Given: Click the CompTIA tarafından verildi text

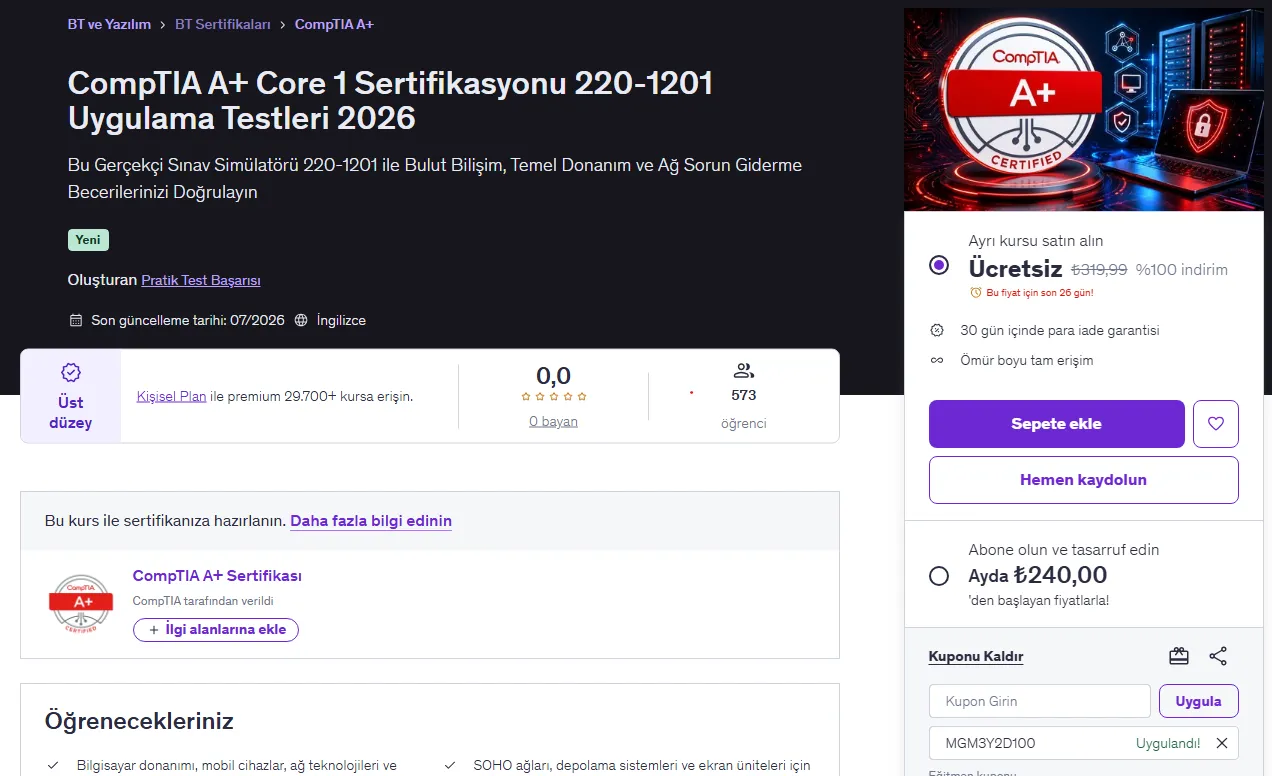Looking at the screenshot, I should click(x=203, y=601).
